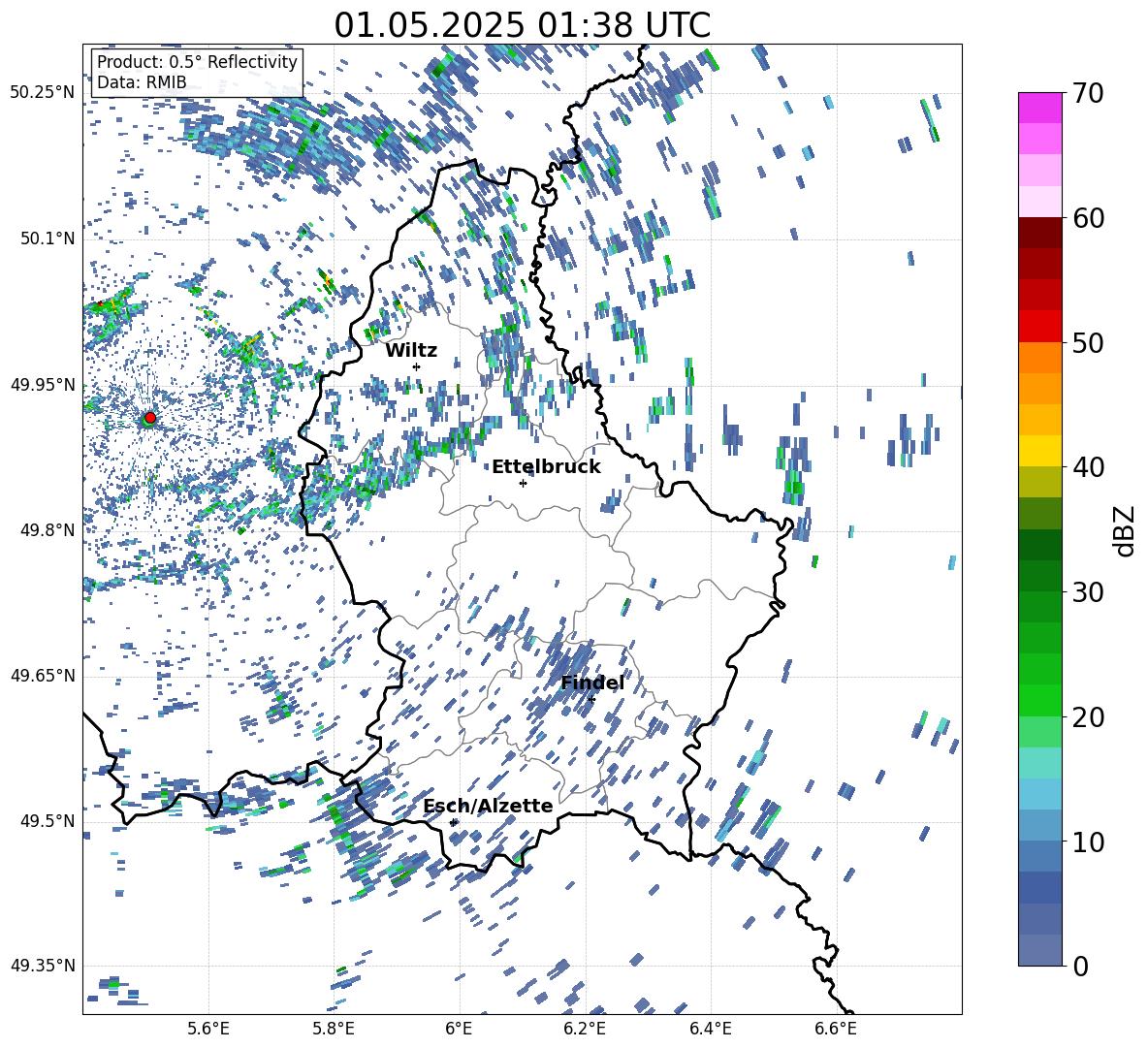Screen dimensions: 1148x1048
Task: Click the 49.35°N latitude tick label
Action: click(43, 966)
